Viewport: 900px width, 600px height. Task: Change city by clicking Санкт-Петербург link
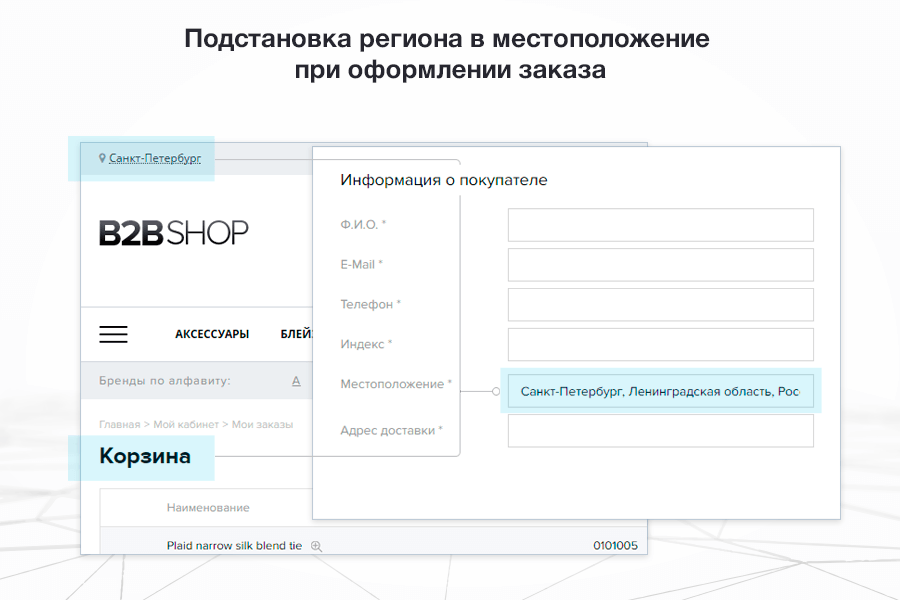pos(155,158)
